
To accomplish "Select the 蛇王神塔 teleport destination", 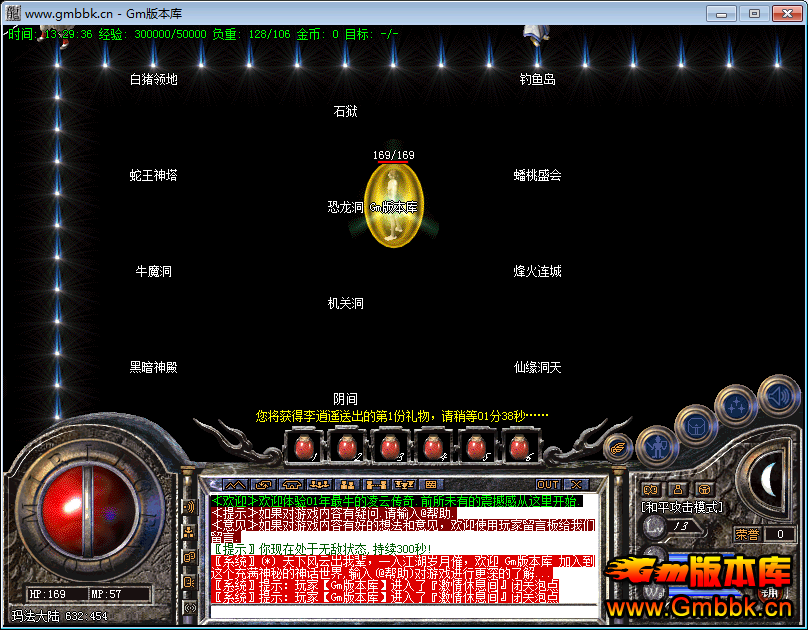I will 154,175.
